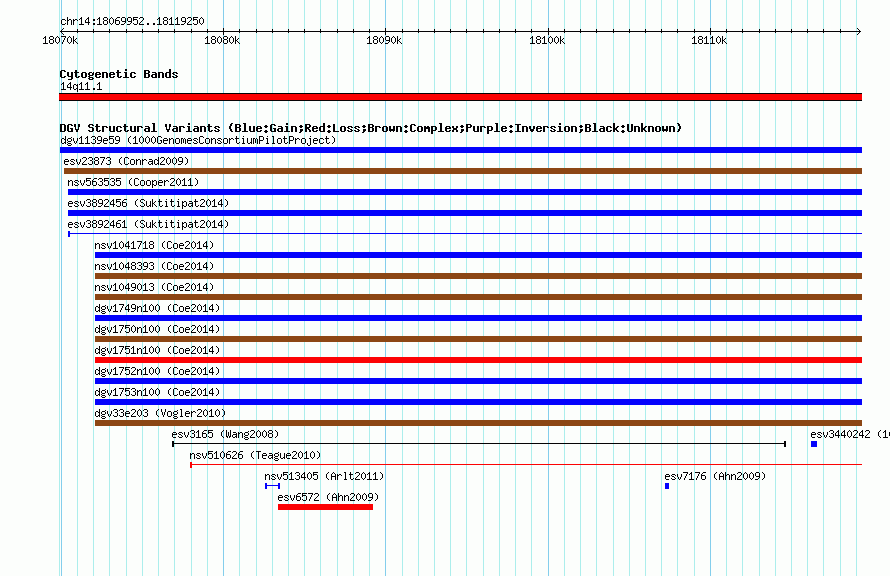890x576 pixels.
Task: Click the ruler's right arrowhead
Action: pos(859,31)
